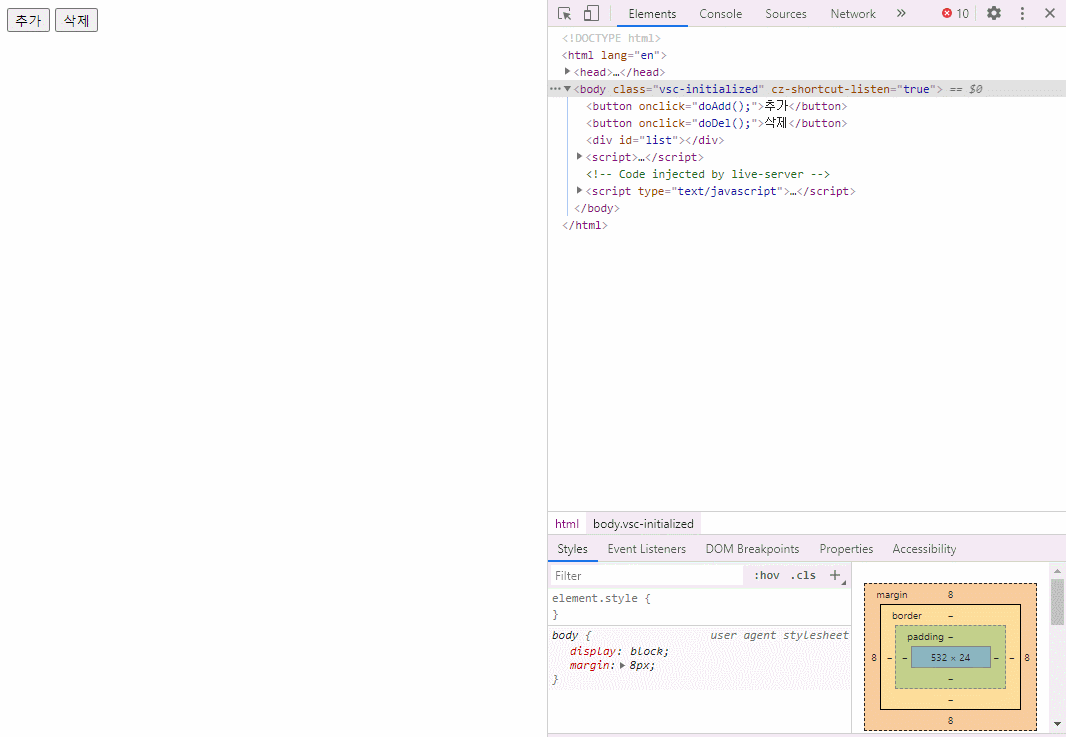
Task: Open the Accessibility tab
Action: [925, 549]
